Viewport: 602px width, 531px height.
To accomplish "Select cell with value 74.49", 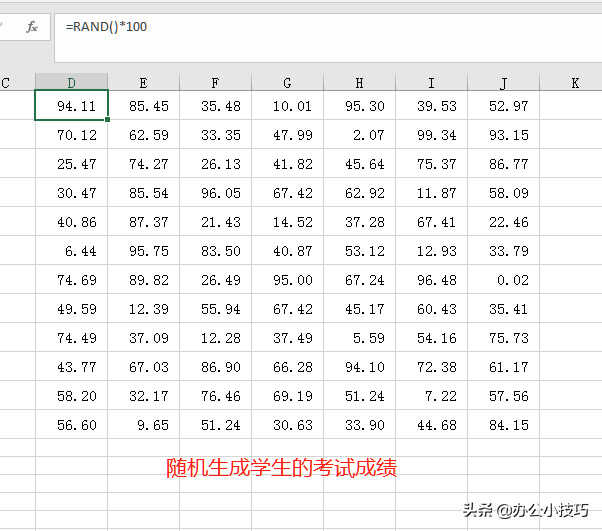I will [x=71, y=337].
